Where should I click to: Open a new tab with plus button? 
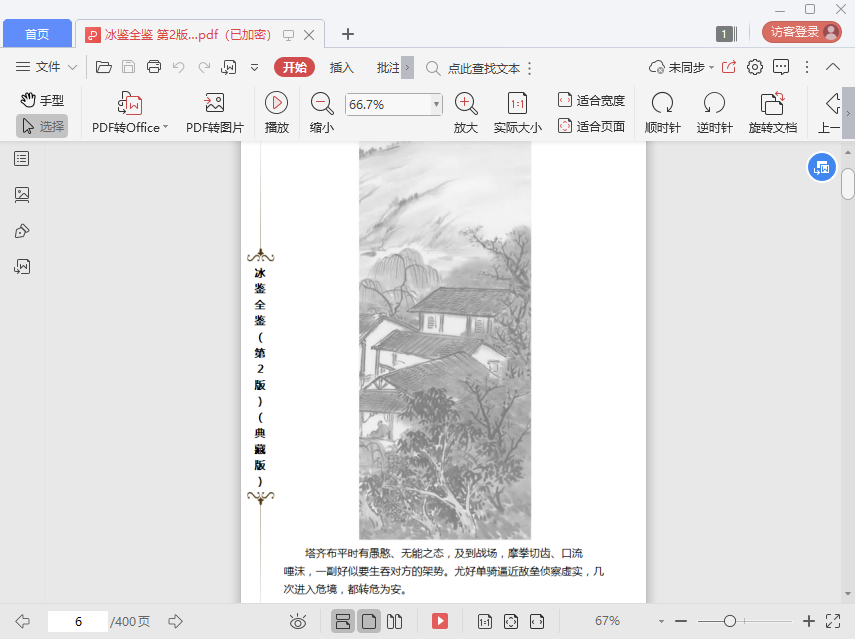[x=348, y=34]
